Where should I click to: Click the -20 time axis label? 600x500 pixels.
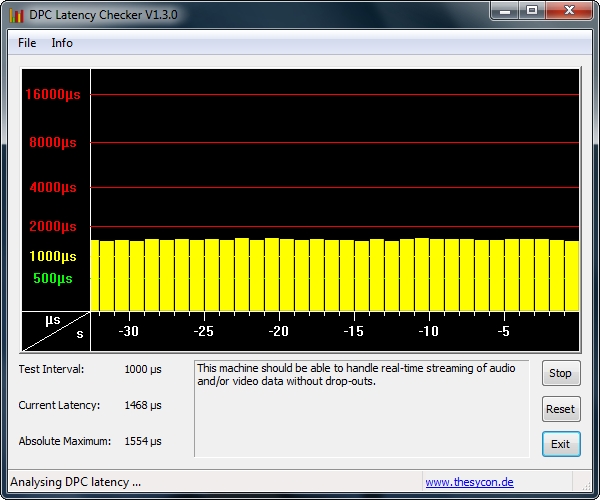point(279,331)
